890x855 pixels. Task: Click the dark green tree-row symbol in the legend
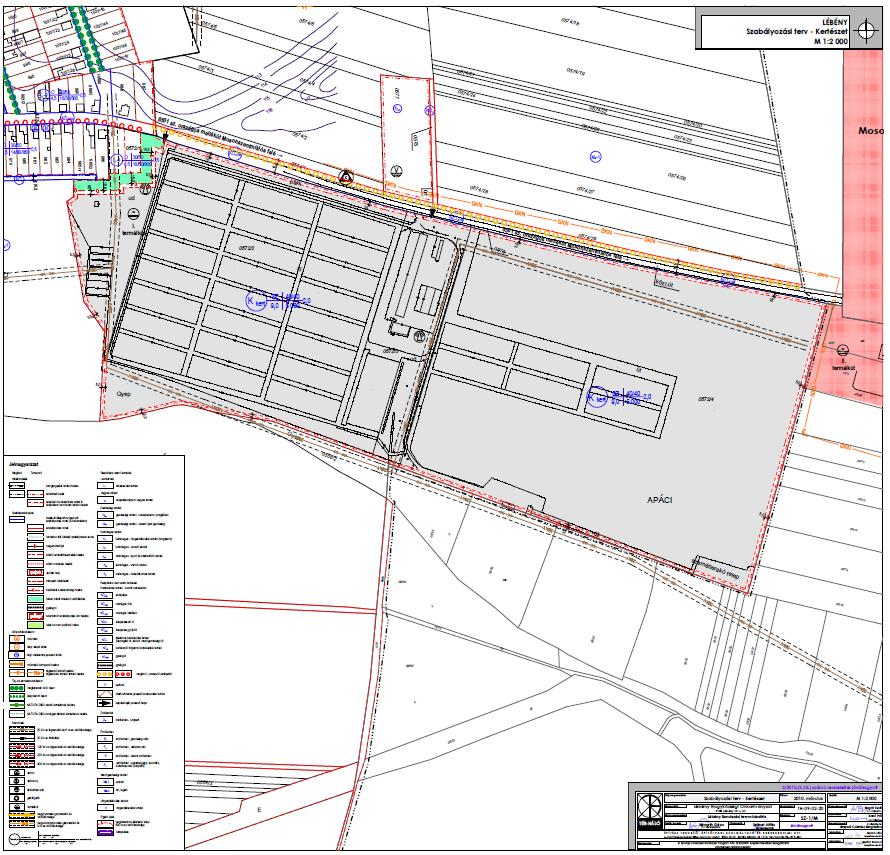[18, 687]
